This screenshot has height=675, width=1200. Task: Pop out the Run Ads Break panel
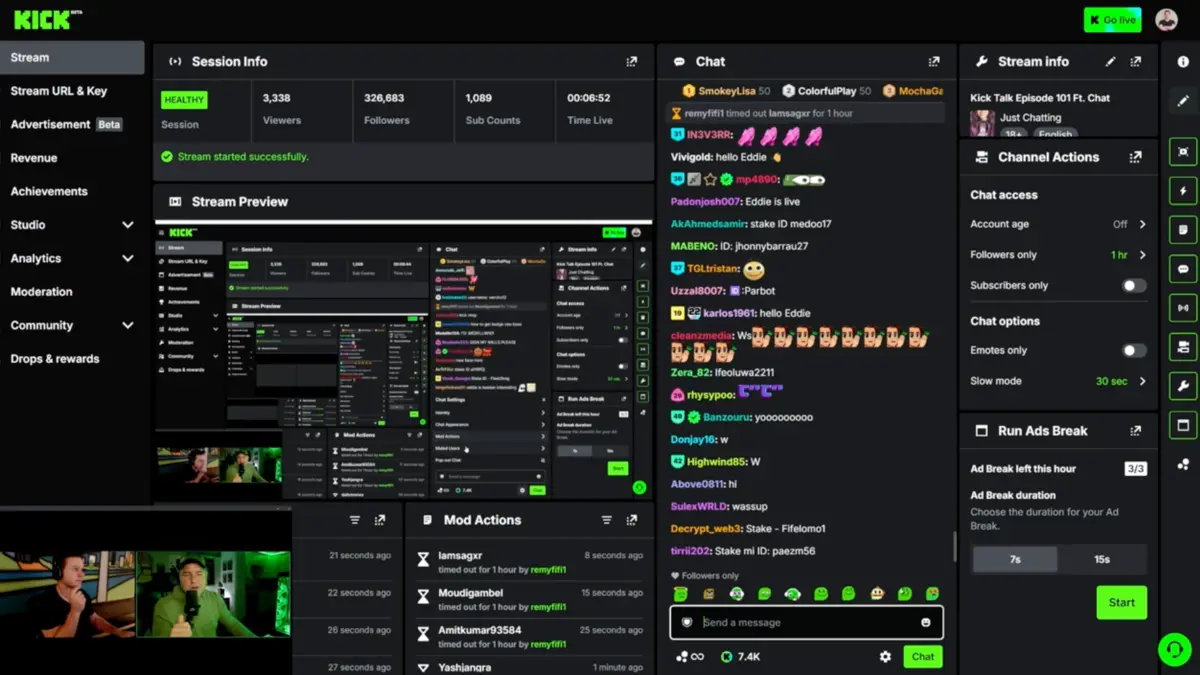pos(1135,431)
